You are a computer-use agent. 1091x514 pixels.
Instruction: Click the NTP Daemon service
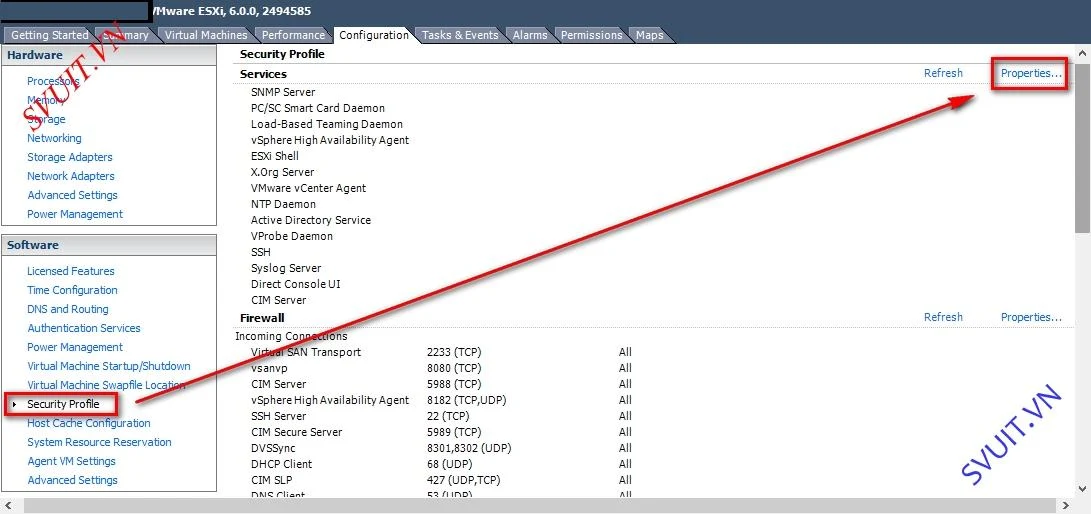click(283, 204)
